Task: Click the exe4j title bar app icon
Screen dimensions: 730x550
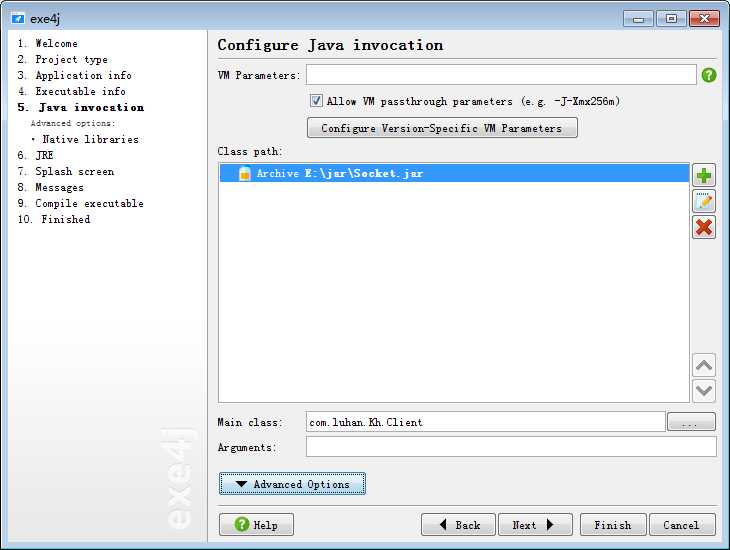Action: [18, 19]
